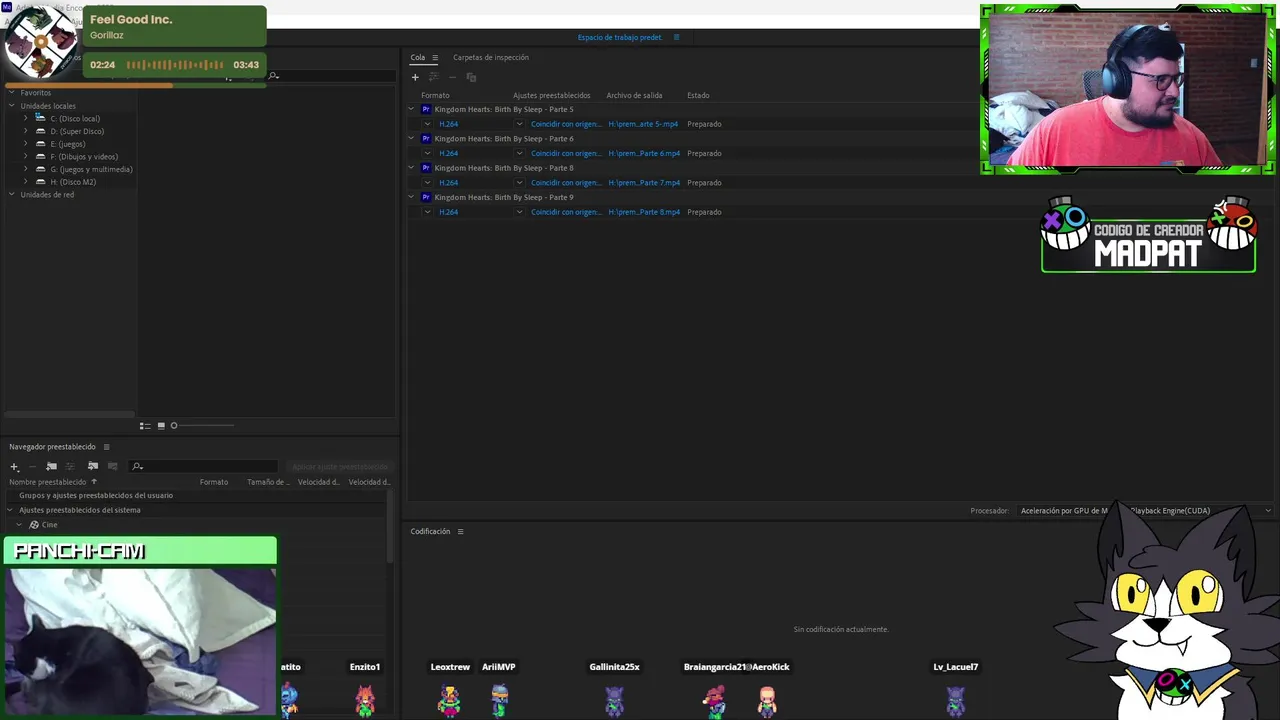Click the Premiere icon of Parte 9

click(x=426, y=197)
